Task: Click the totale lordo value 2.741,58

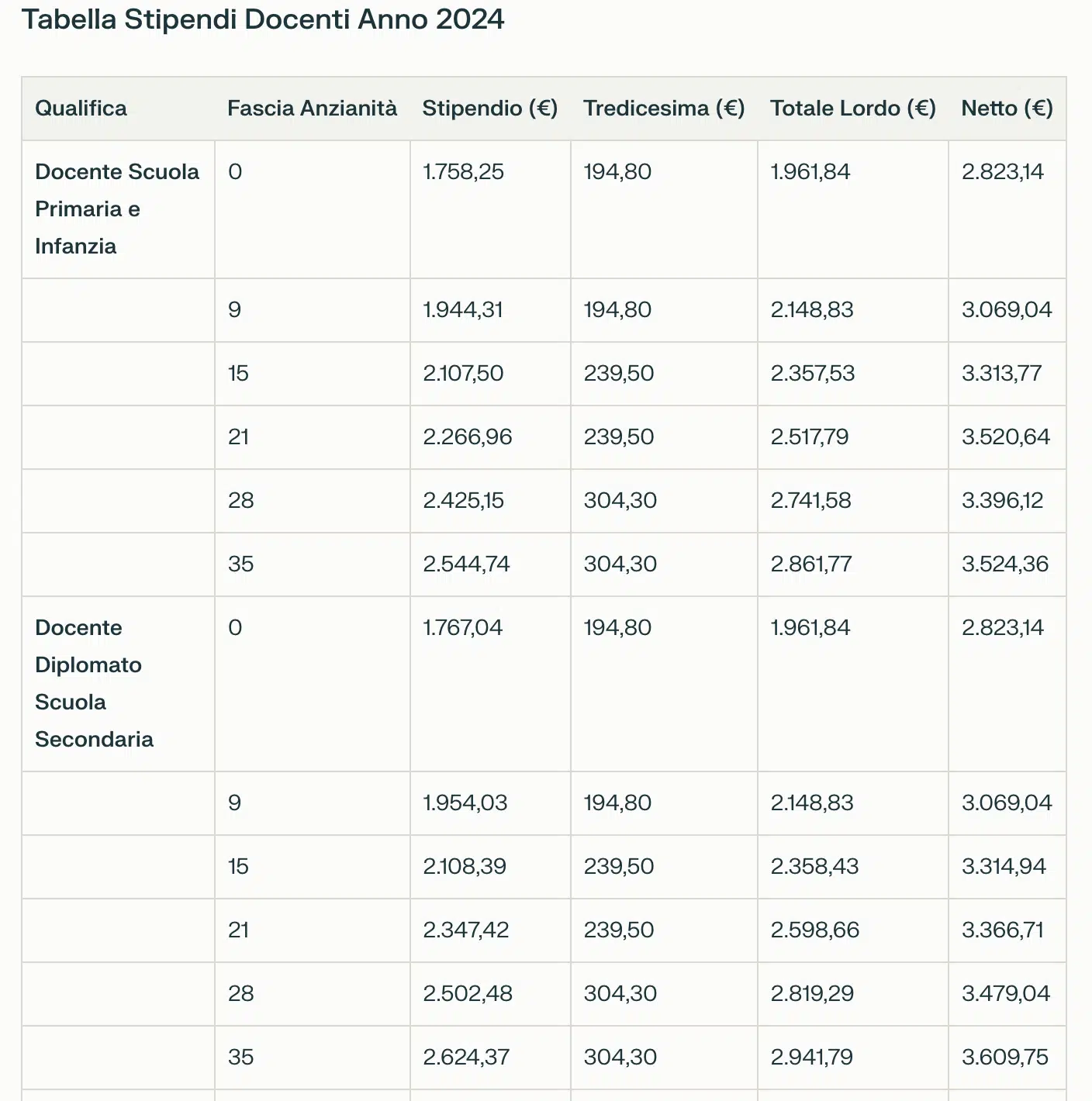Action: [x=810, y=500]
